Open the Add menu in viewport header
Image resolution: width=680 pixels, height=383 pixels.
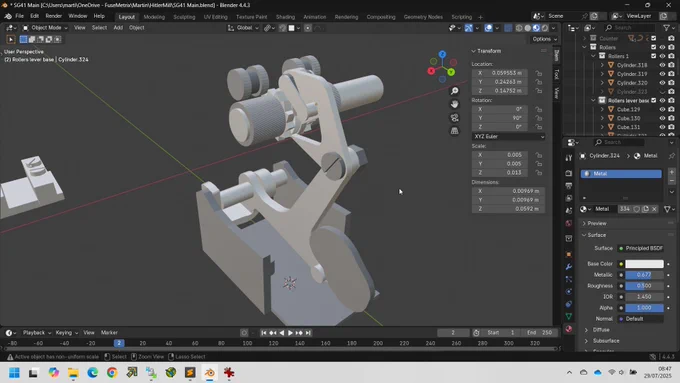coord(118,28)
